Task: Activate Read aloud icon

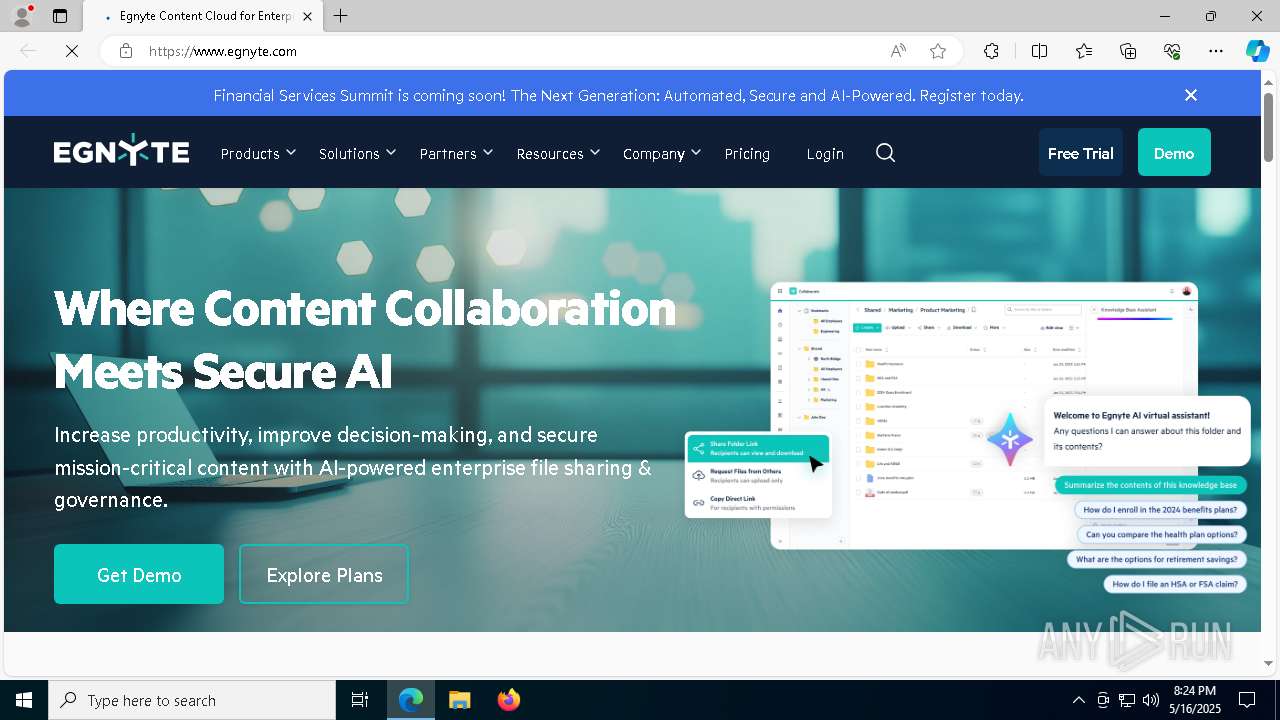Action: [898, 51]
